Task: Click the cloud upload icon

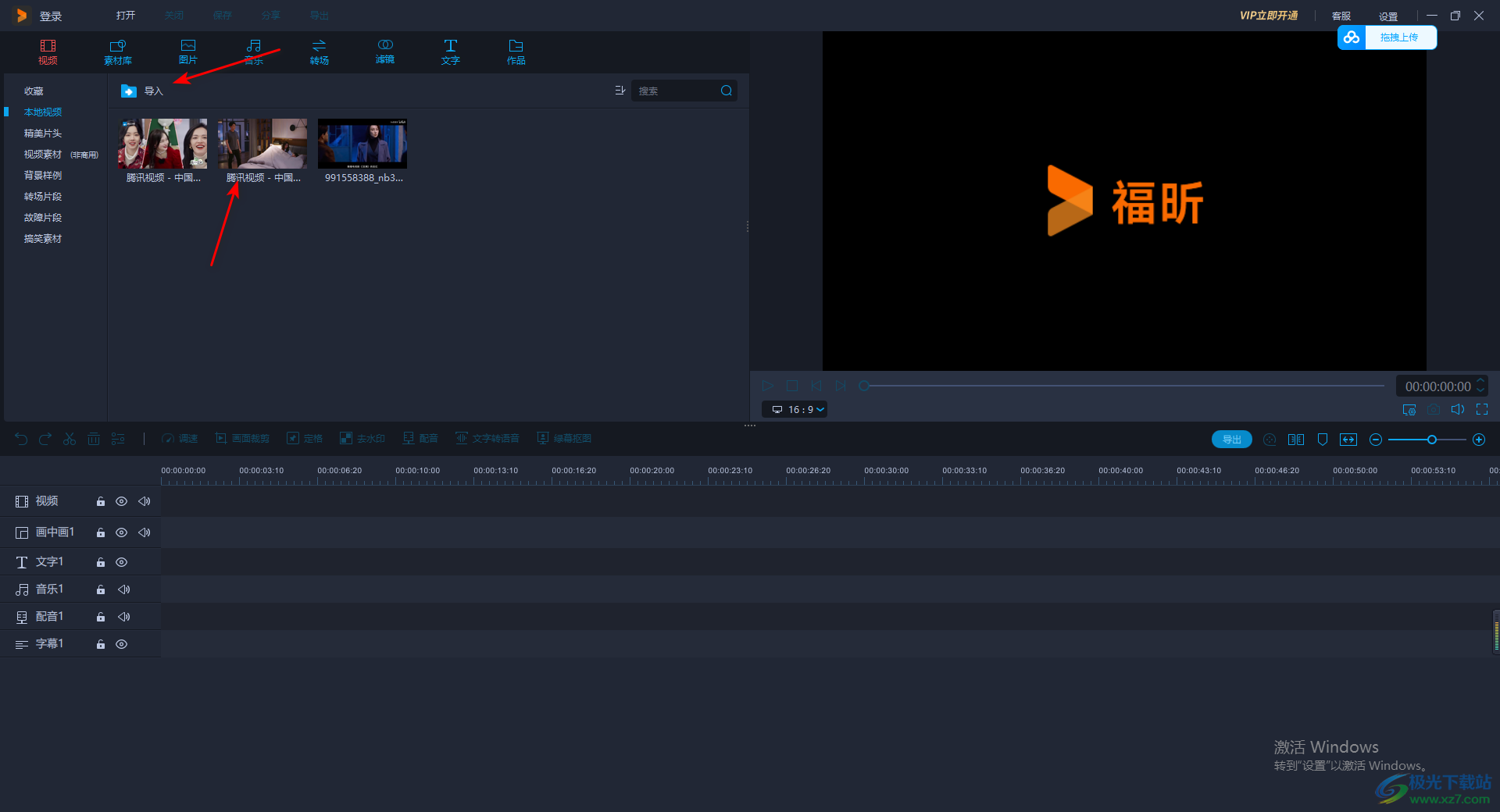Action: coord(1352,37)
